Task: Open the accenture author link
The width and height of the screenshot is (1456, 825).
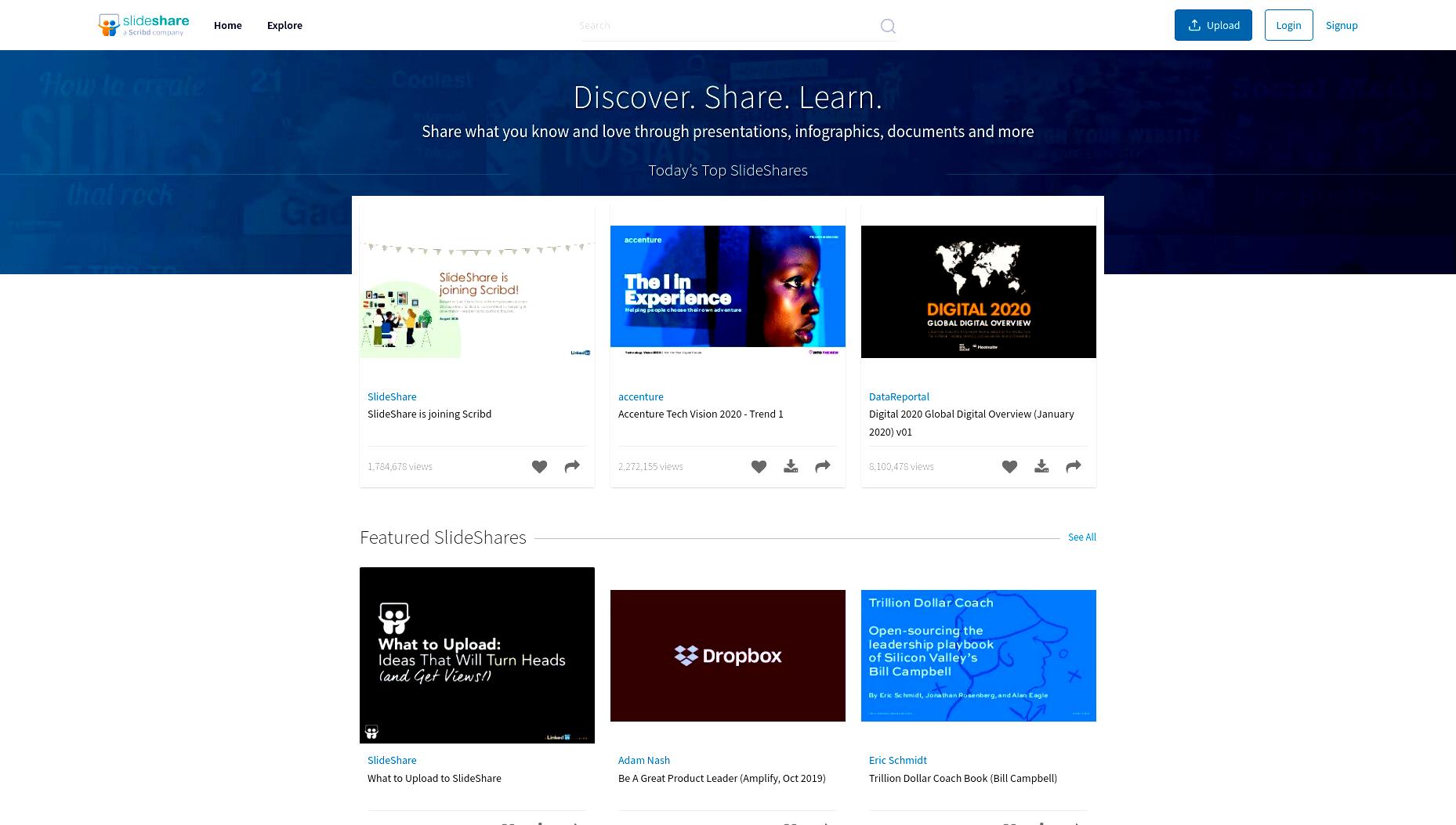Action: click(641, 396)
